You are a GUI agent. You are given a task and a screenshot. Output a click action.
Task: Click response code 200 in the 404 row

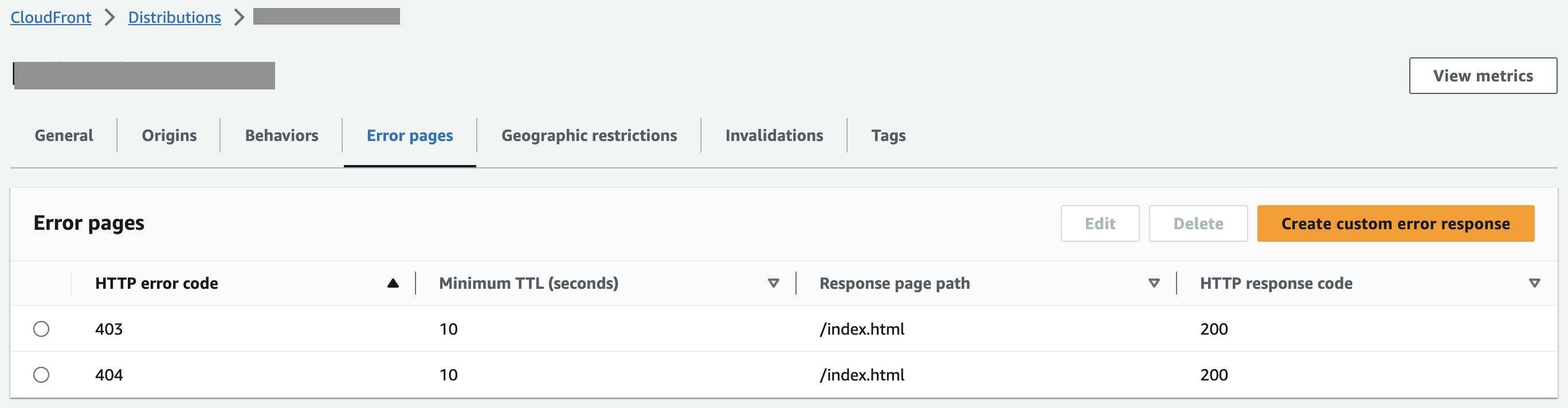tap(1214, 375)
